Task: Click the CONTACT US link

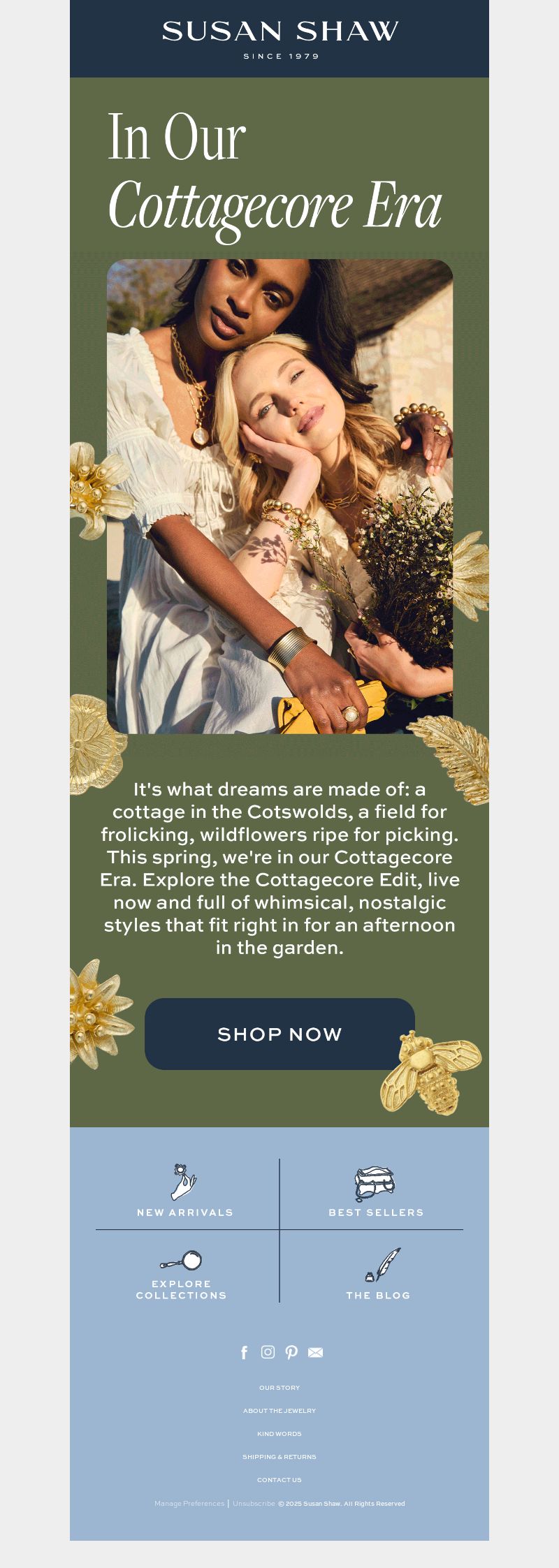Action: click(x=279, y=1480)
